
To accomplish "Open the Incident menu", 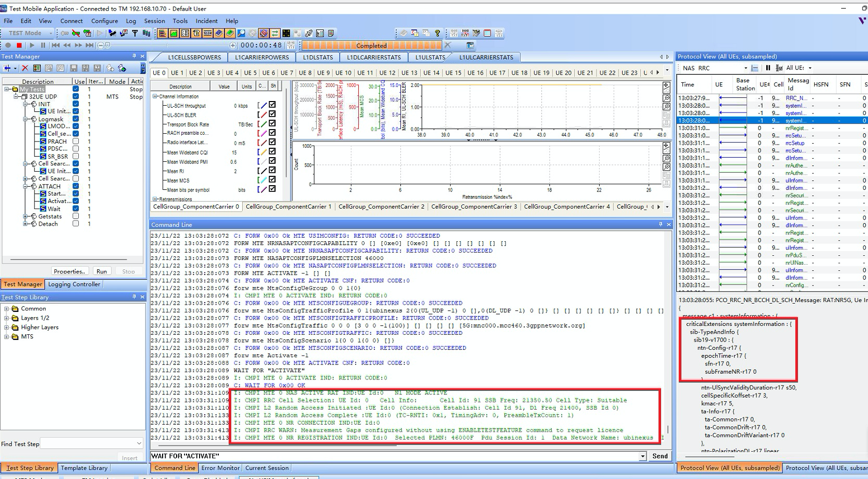I will click(206, 21).
